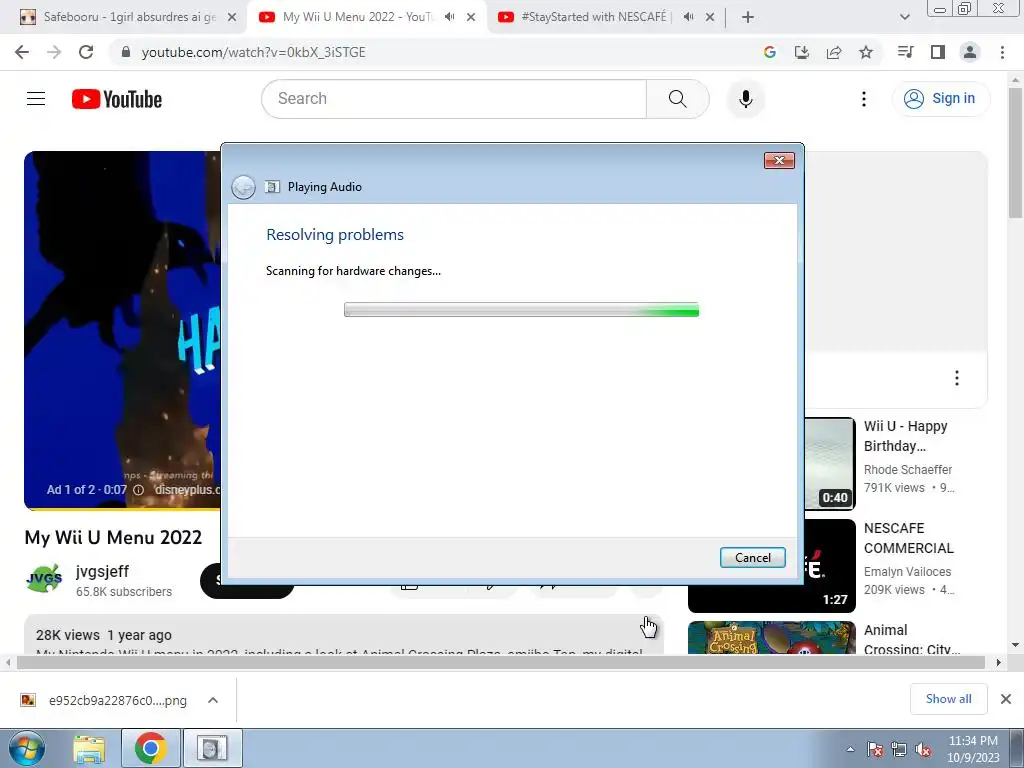
Task: Open Chrome three-dot menu
Action: (1002, 52)
